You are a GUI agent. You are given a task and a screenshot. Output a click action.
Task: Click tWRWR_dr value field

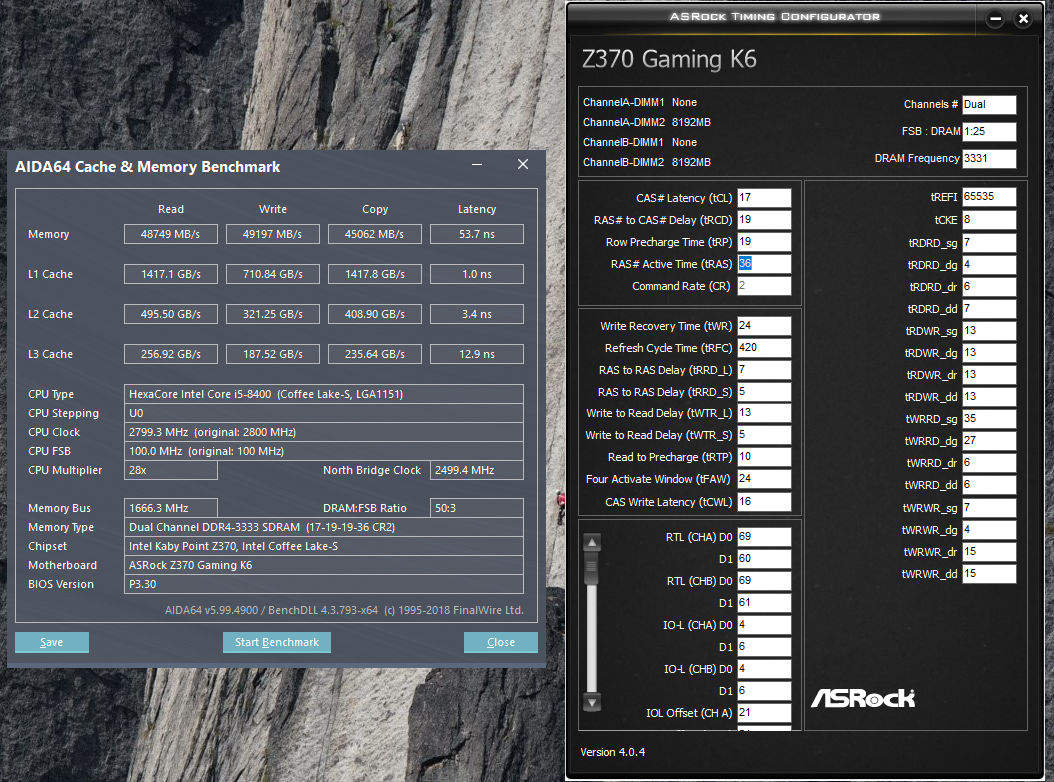point(989,552)
